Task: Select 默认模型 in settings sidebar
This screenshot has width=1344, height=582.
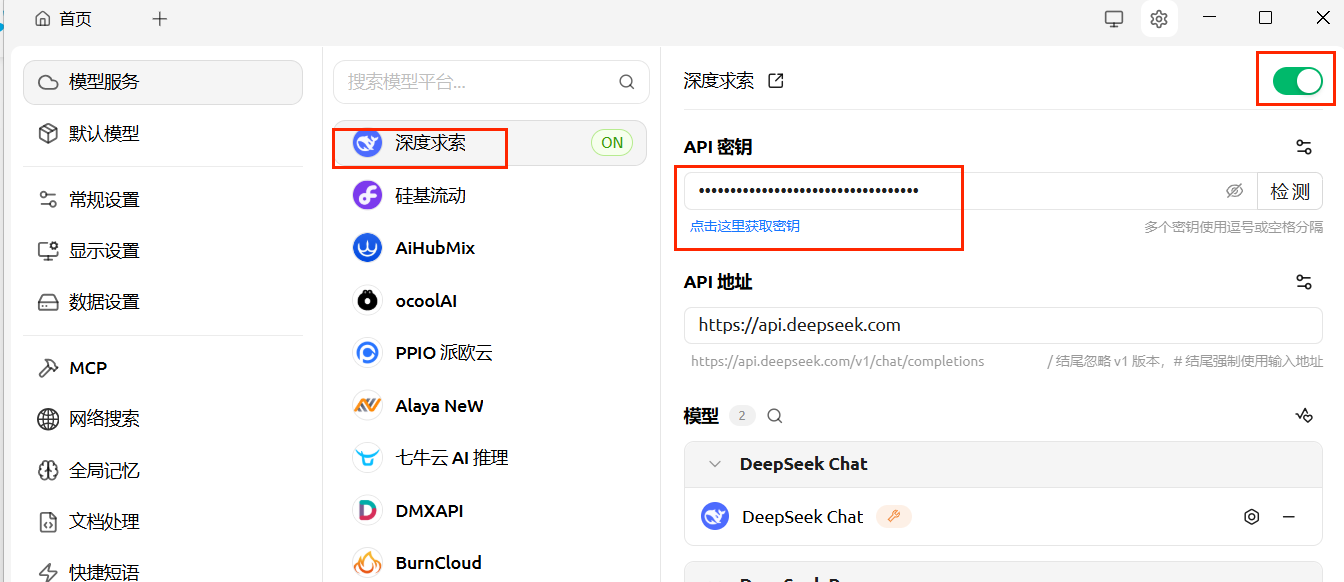Action: pos(163,133)
